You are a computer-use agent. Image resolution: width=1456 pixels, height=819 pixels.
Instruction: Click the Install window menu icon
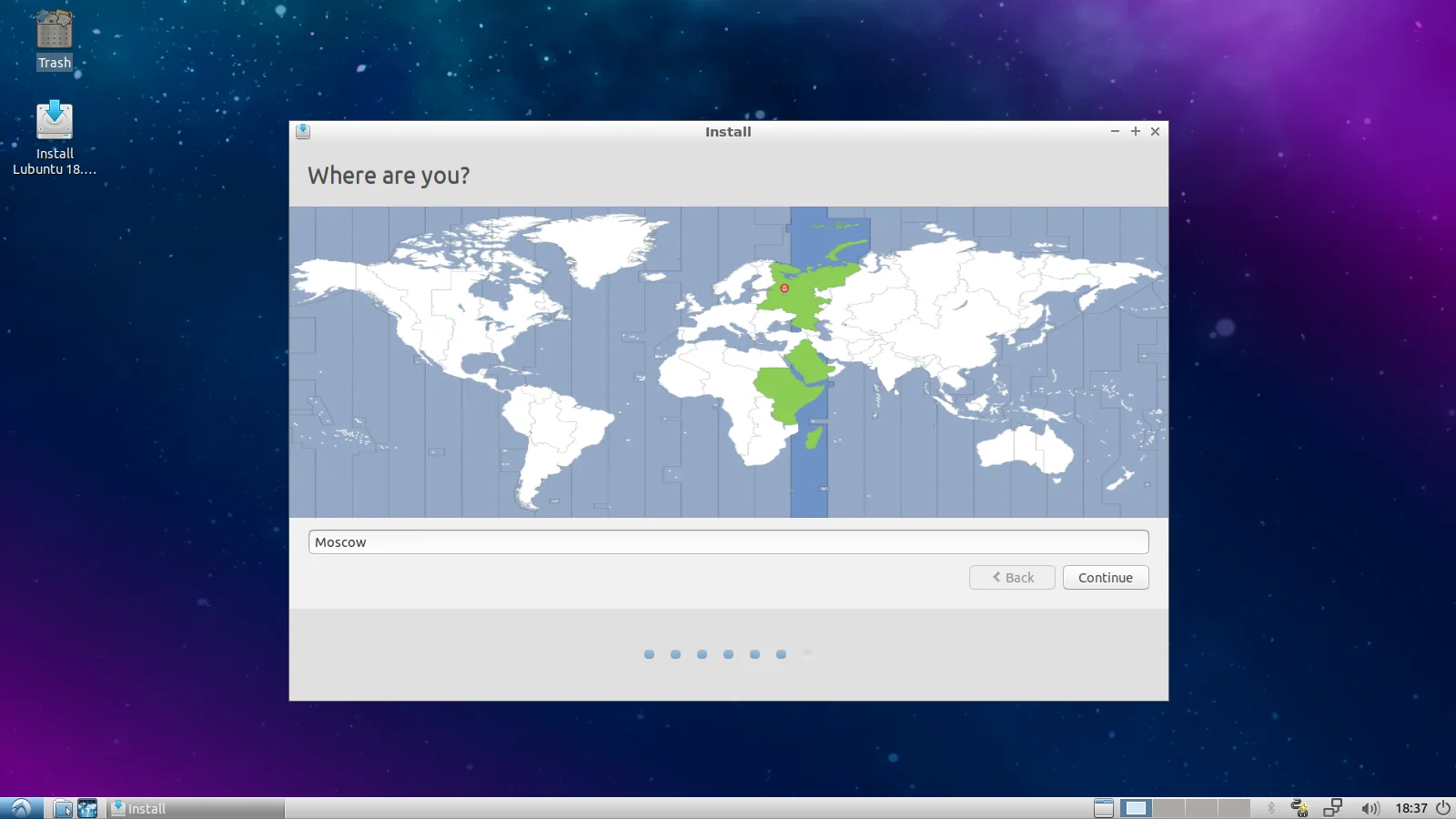[x=303, y=132]
